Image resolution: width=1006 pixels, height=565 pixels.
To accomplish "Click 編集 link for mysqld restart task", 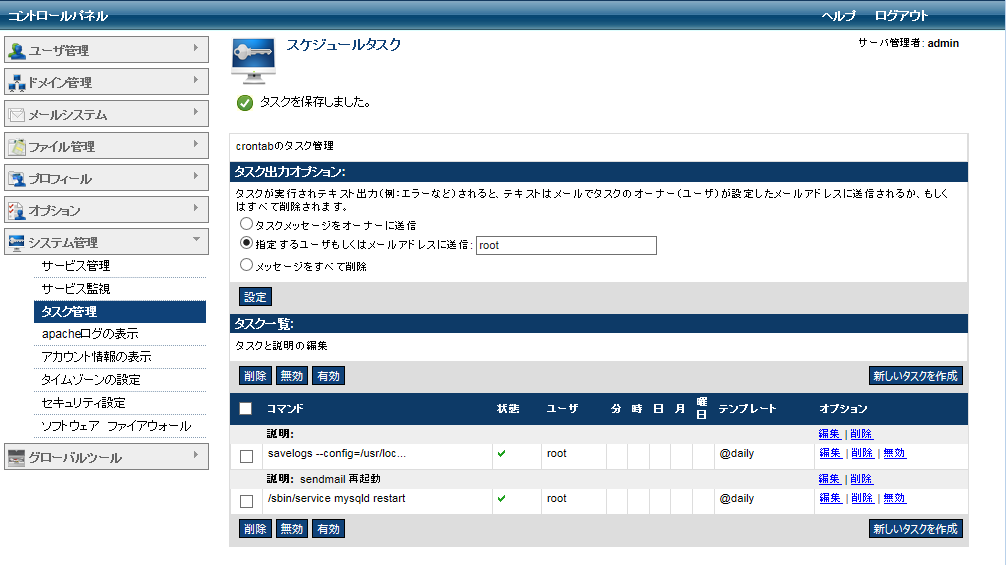I will tap(829, 498).
